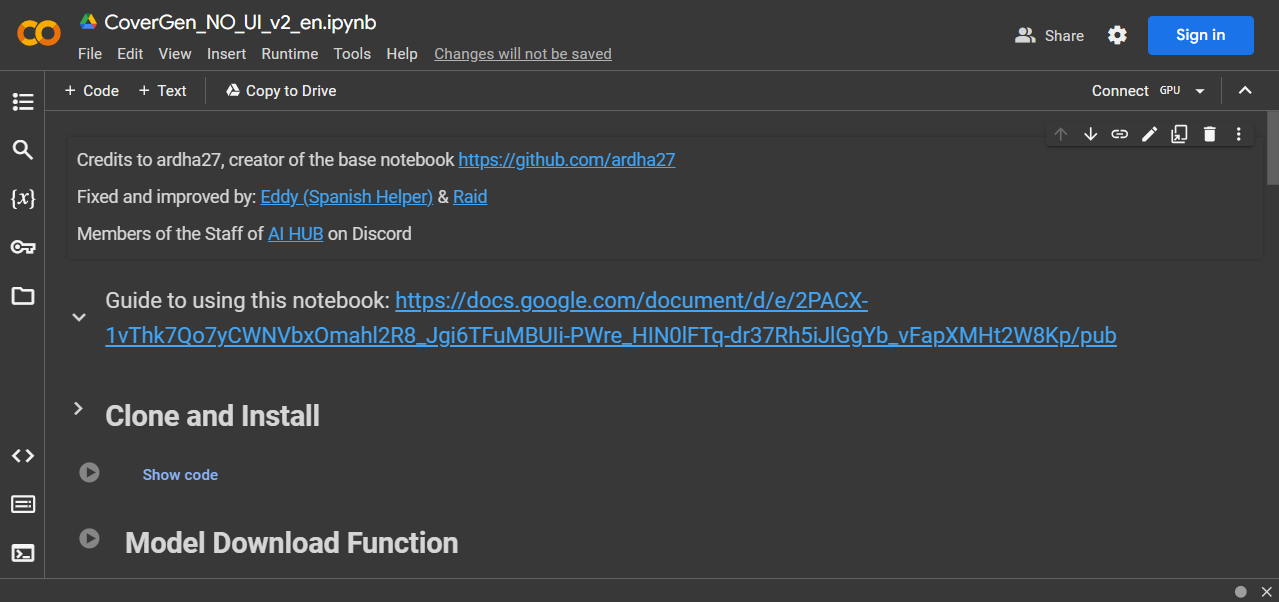
Task: Copy link to the selected cell
Action: click(x=1120, y=134)
